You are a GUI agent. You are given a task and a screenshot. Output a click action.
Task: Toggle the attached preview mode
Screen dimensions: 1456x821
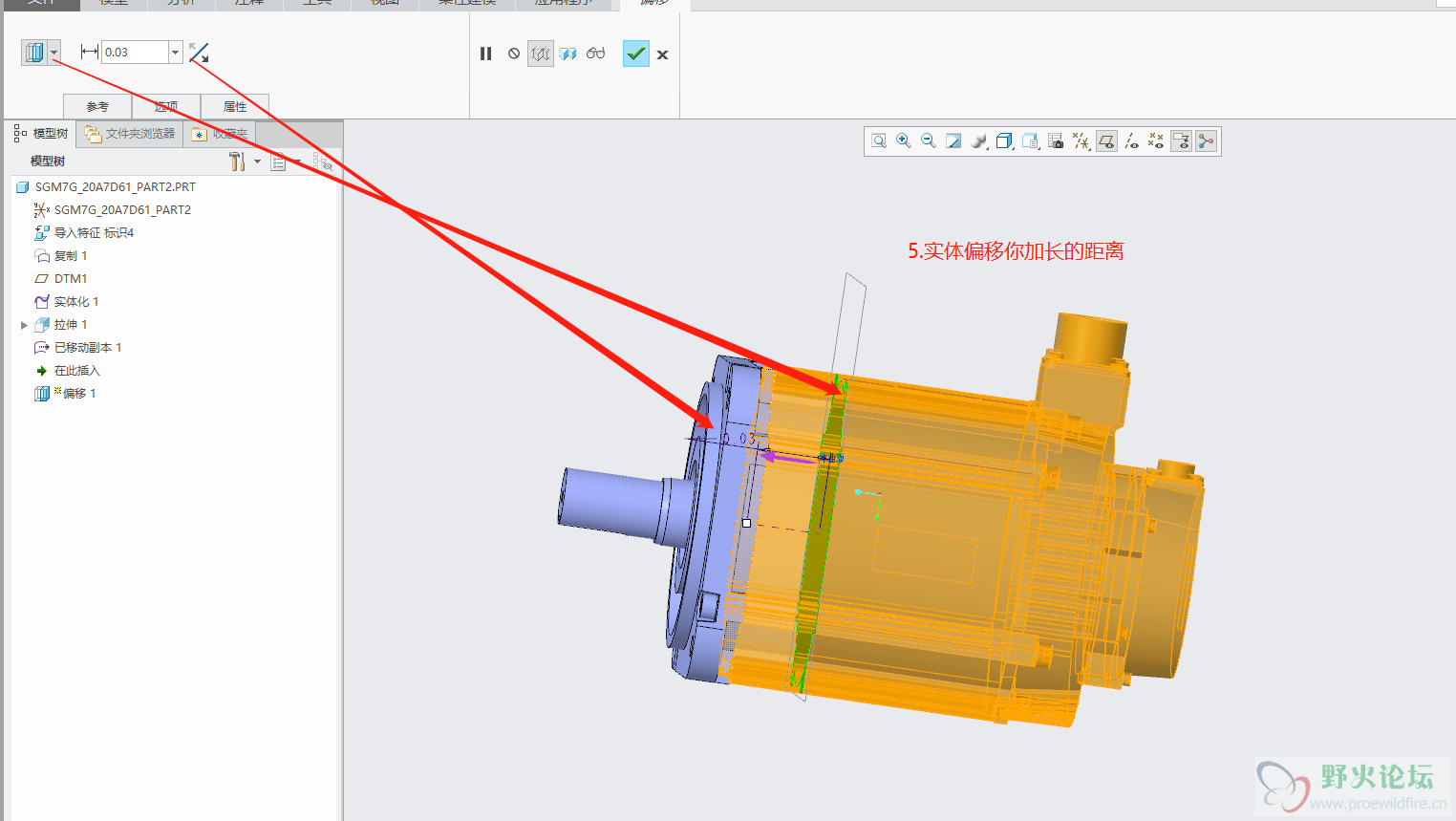568,54
